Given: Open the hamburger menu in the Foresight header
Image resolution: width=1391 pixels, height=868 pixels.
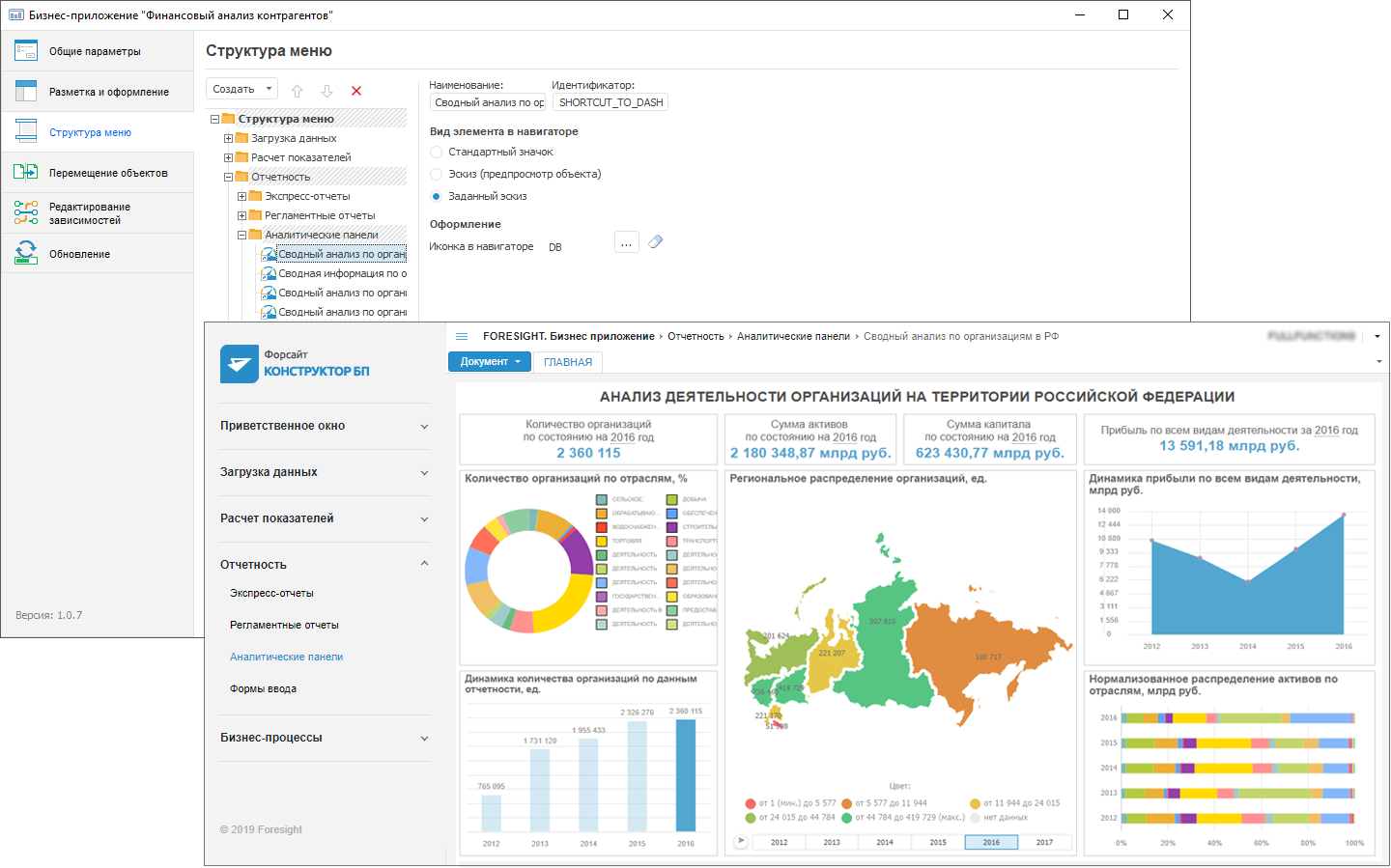Looking at the screenshot, I should (x=462, y=337).
